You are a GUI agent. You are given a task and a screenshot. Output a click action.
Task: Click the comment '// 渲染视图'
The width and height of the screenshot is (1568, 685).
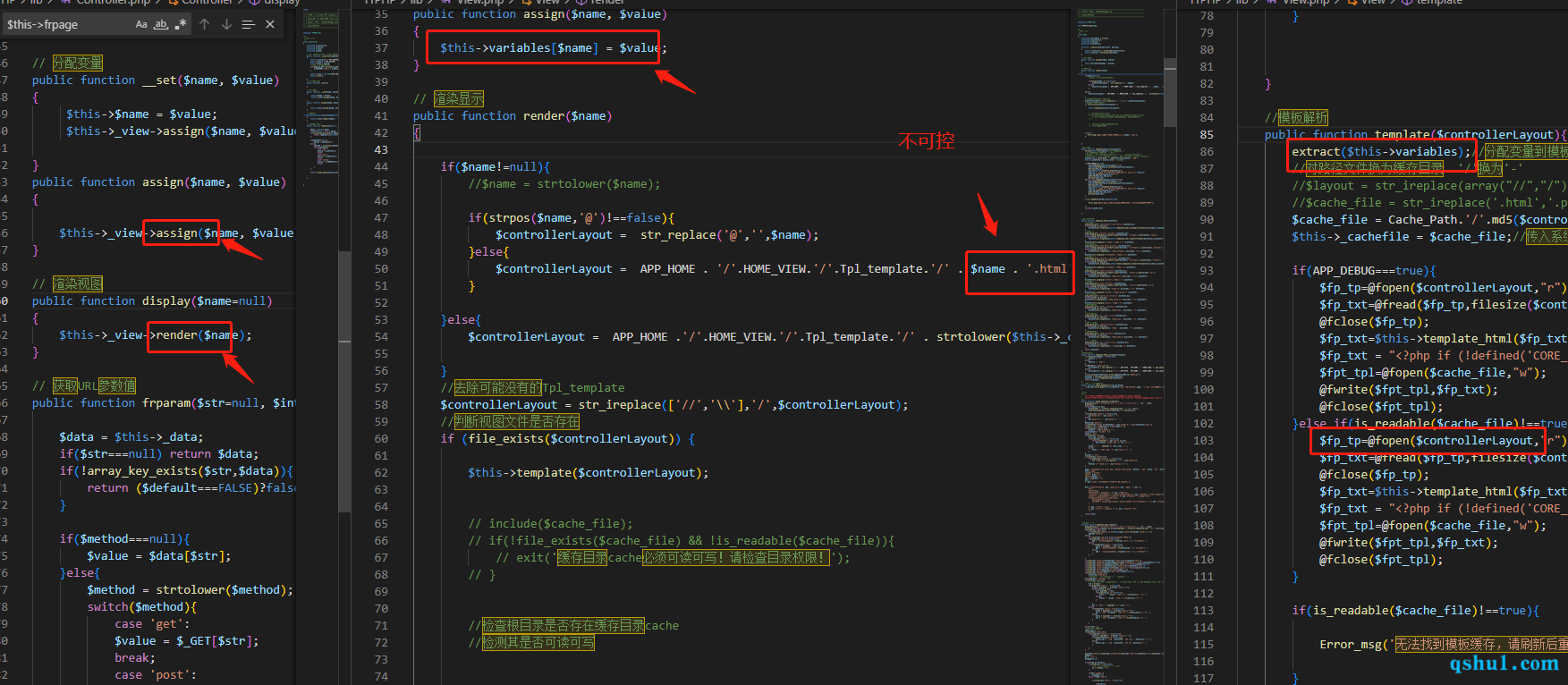click(x=67, y=283)
